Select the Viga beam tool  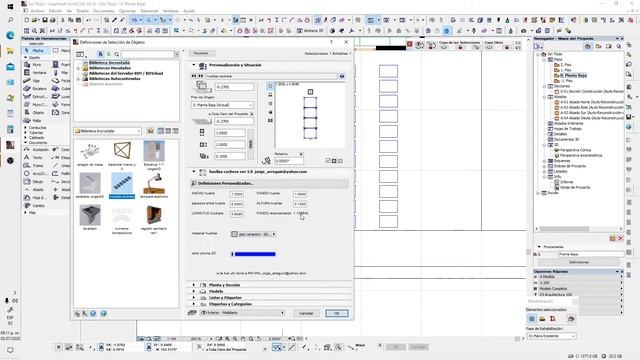pyautogui.click(x=33, y=81)
